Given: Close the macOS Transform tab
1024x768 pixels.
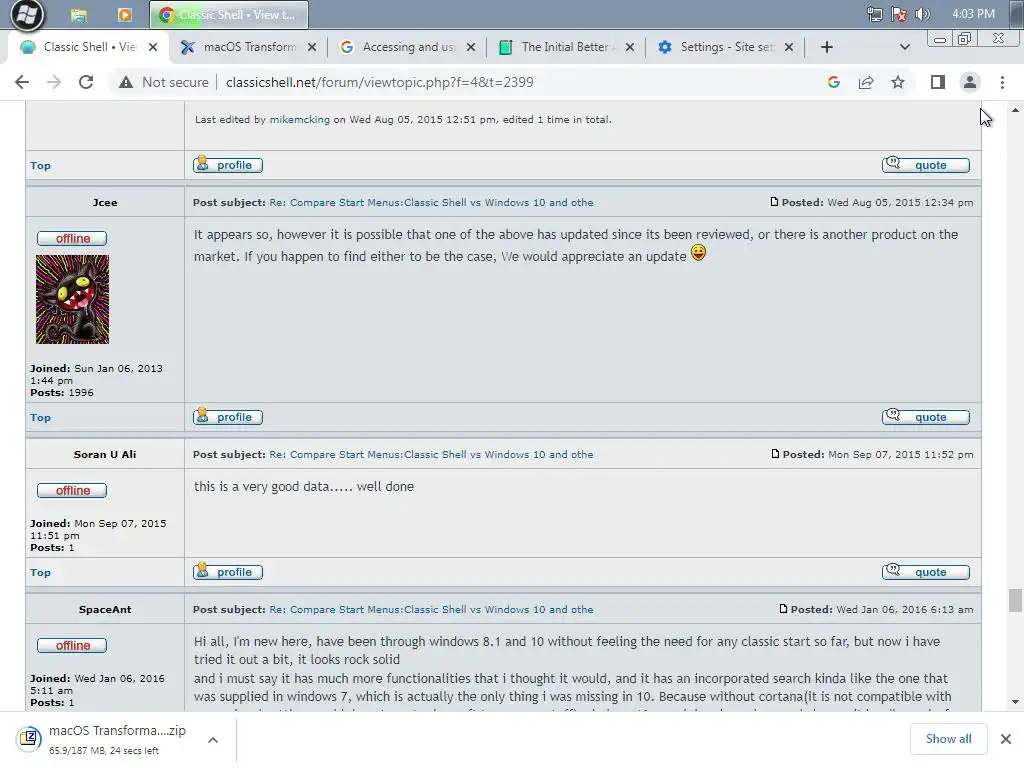Looking at the screenshot, I should pyautogui.click(x=312, y=47).
